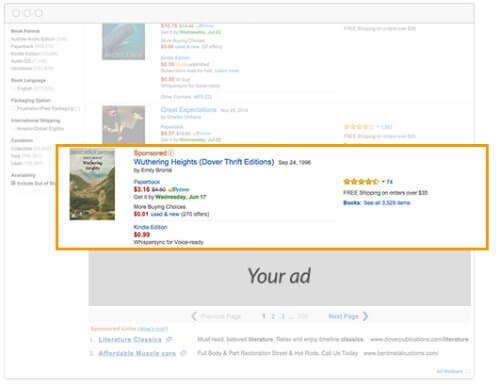Go to page 2 of results

pos(273,316)
